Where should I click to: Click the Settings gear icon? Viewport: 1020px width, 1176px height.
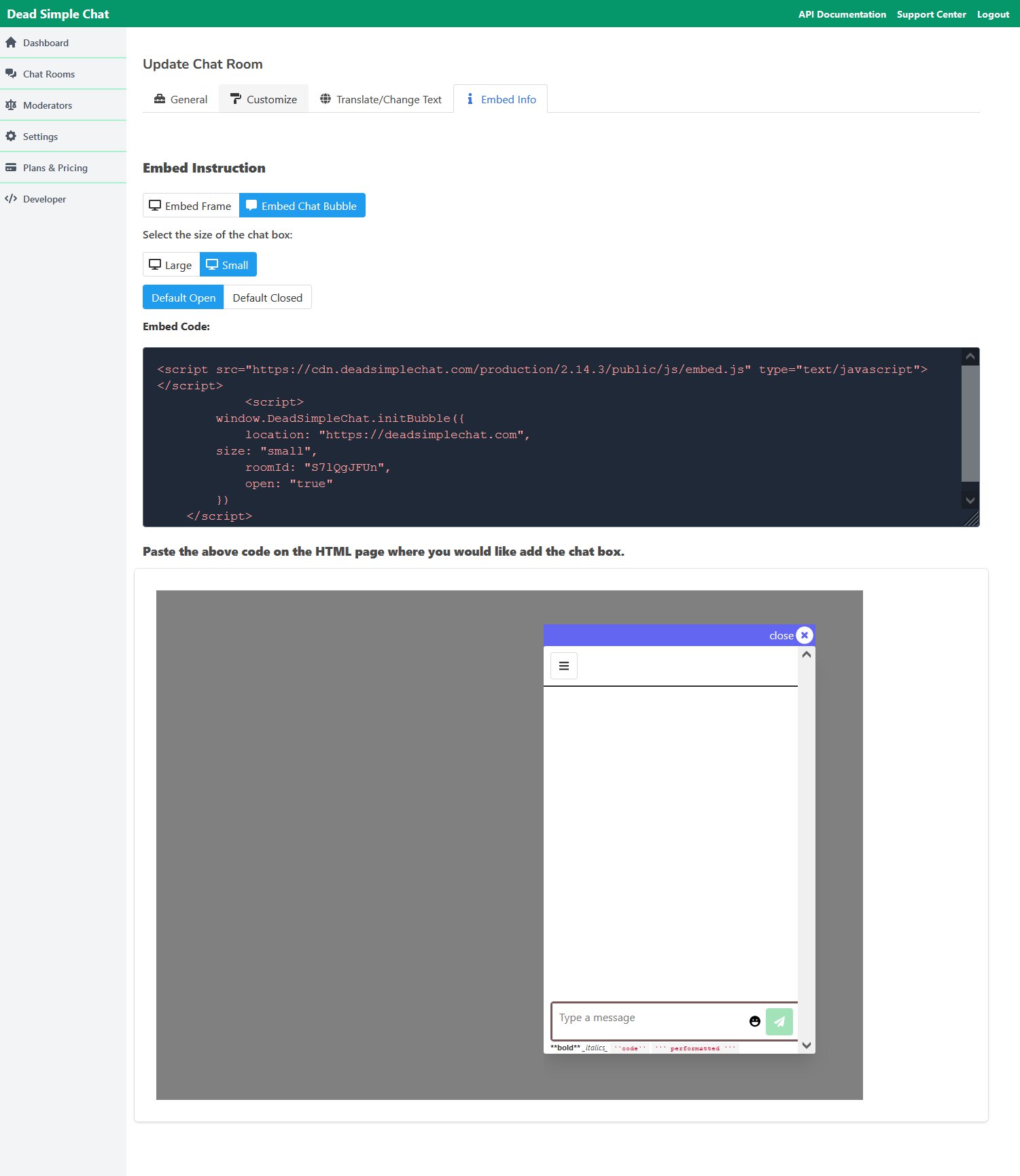click(11, 137)
